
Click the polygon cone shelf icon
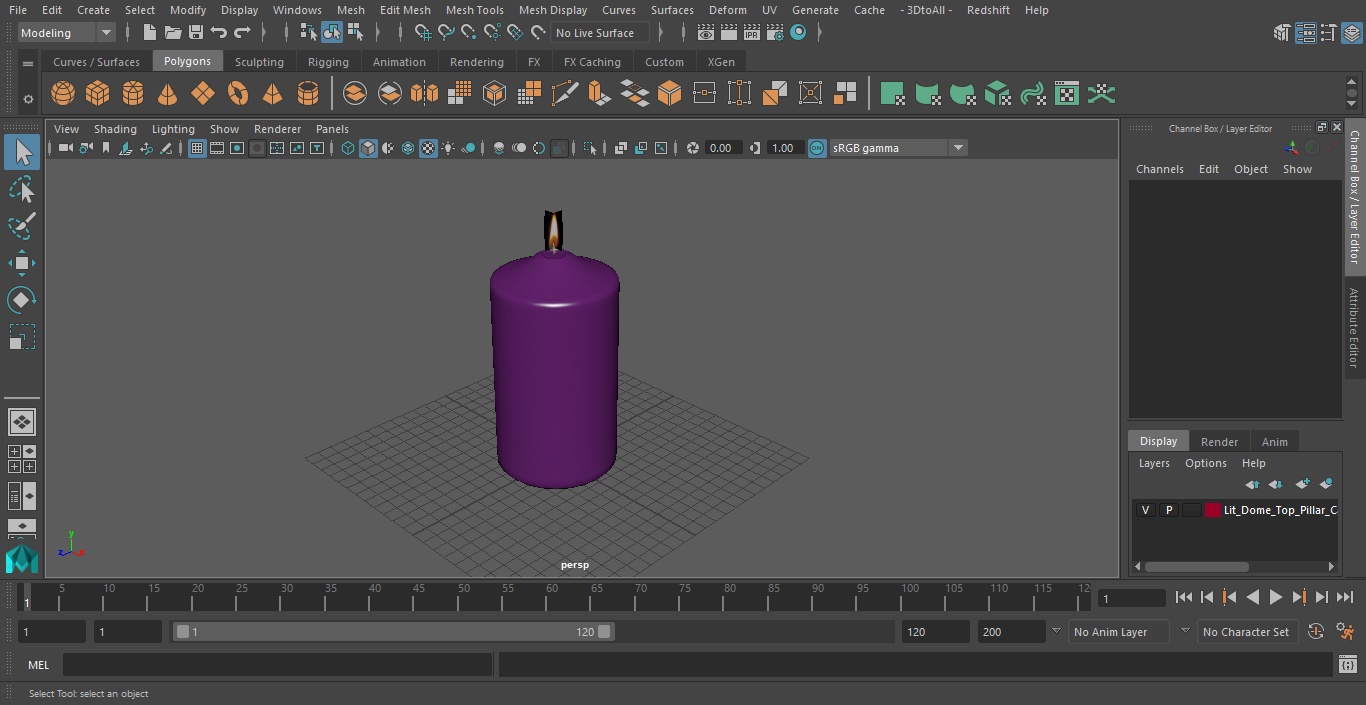(168, 94)
